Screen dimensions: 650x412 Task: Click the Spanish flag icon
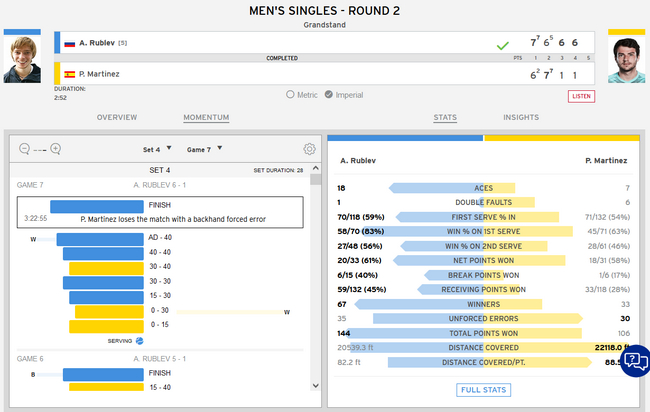click(70, 74)
